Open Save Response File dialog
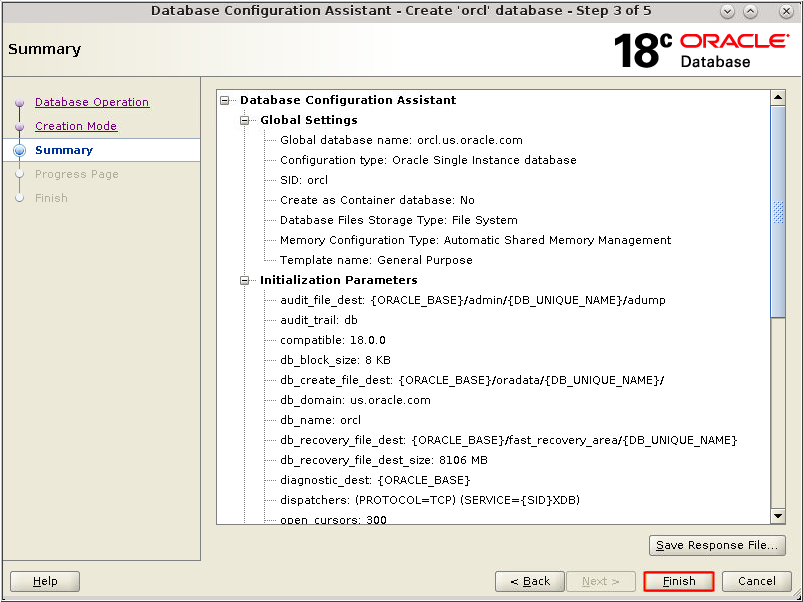 point(717,545)
